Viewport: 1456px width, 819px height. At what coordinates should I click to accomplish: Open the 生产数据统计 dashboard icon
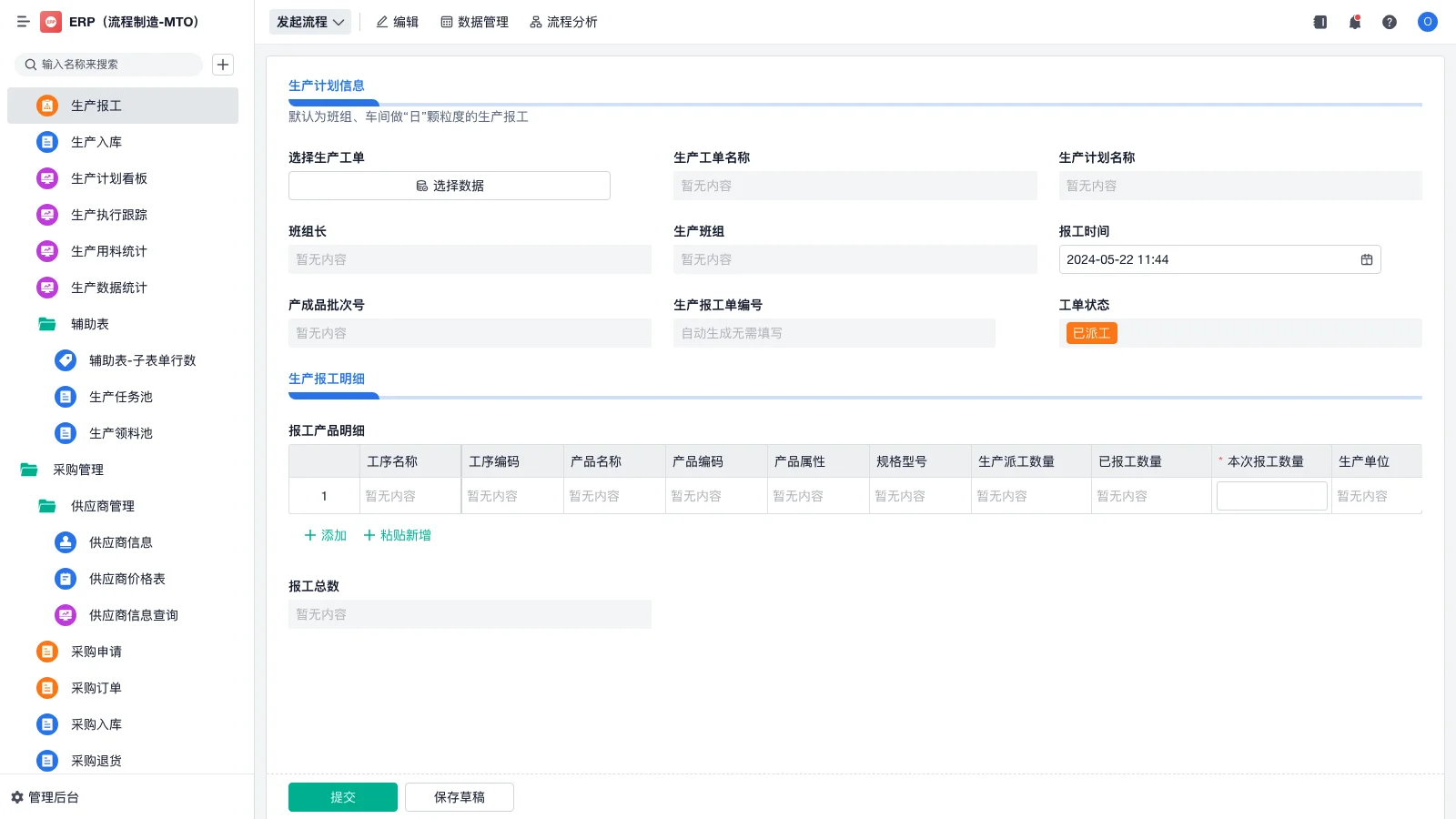point(47,288)
